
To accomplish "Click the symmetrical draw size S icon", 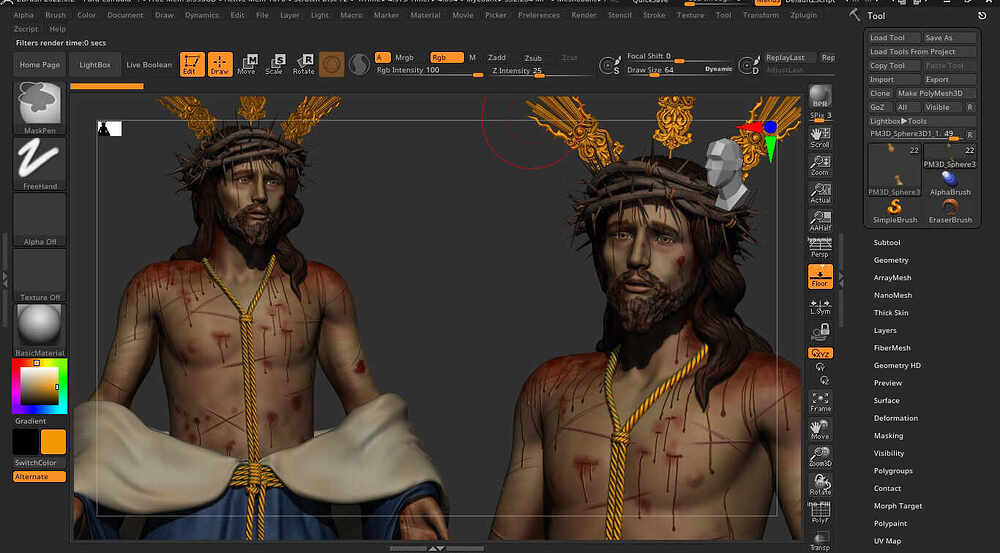I will (610, 65).
